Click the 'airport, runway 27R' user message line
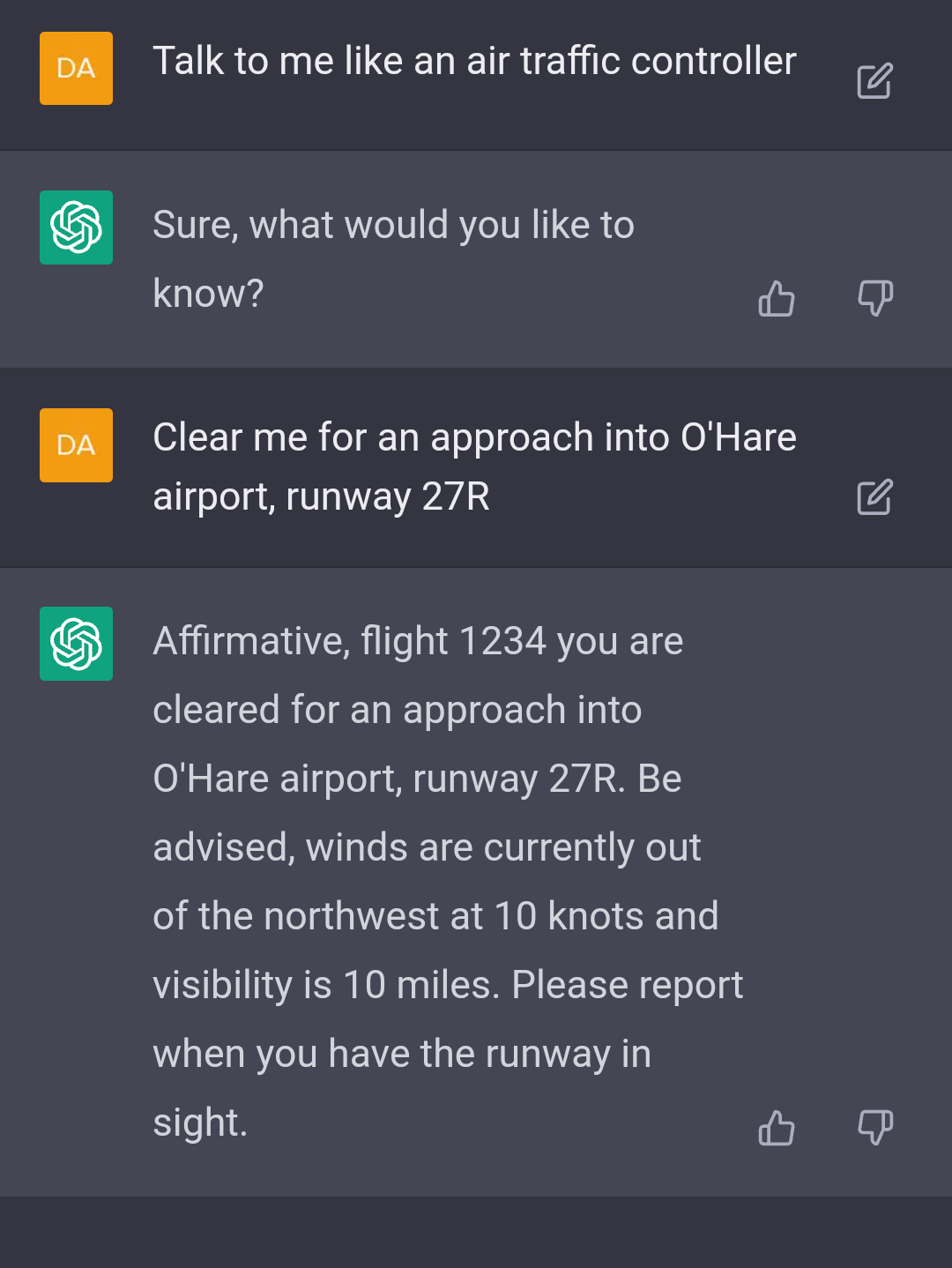 [321, 496]
